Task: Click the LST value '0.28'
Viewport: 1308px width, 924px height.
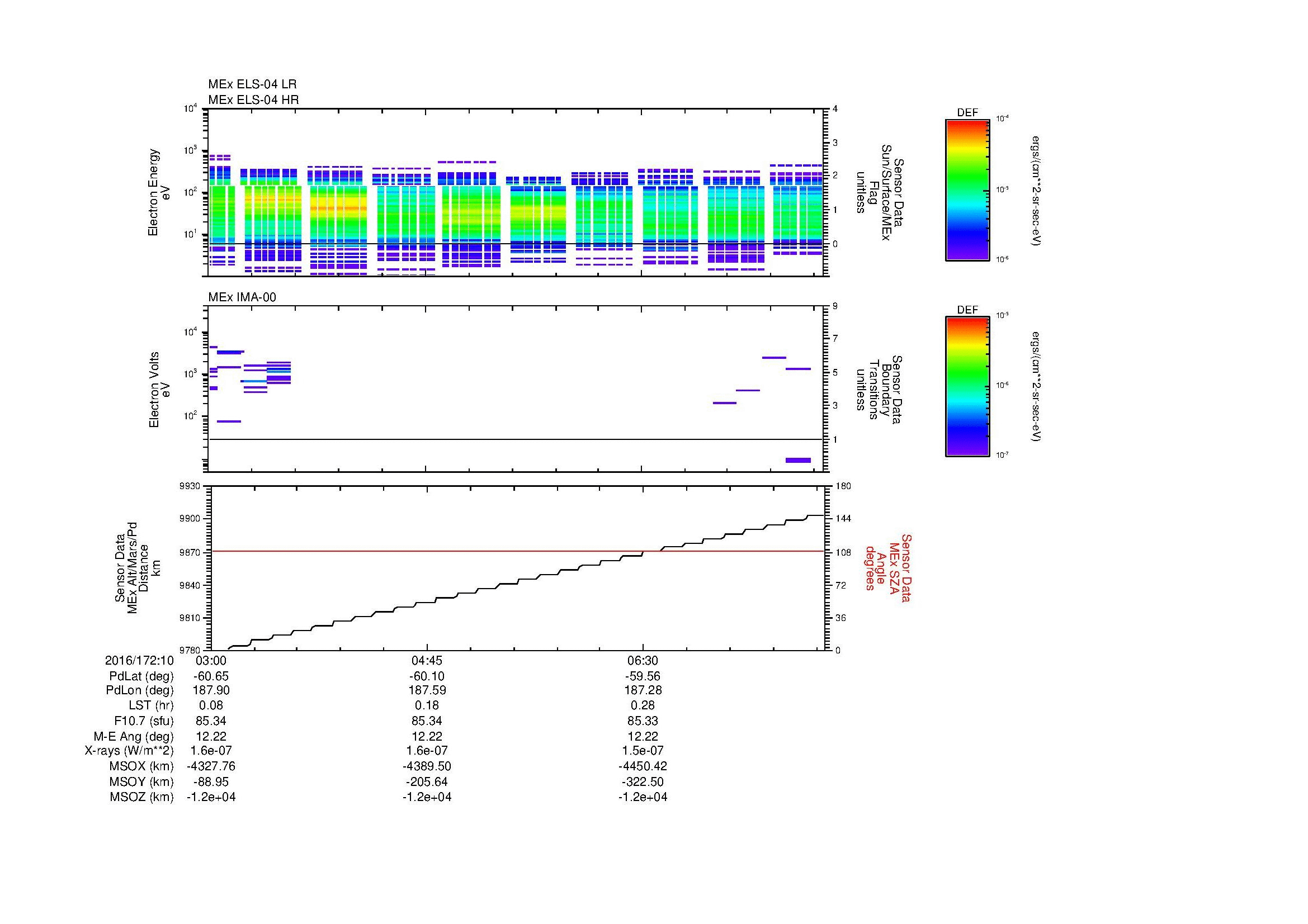Action: pos(643,705)
